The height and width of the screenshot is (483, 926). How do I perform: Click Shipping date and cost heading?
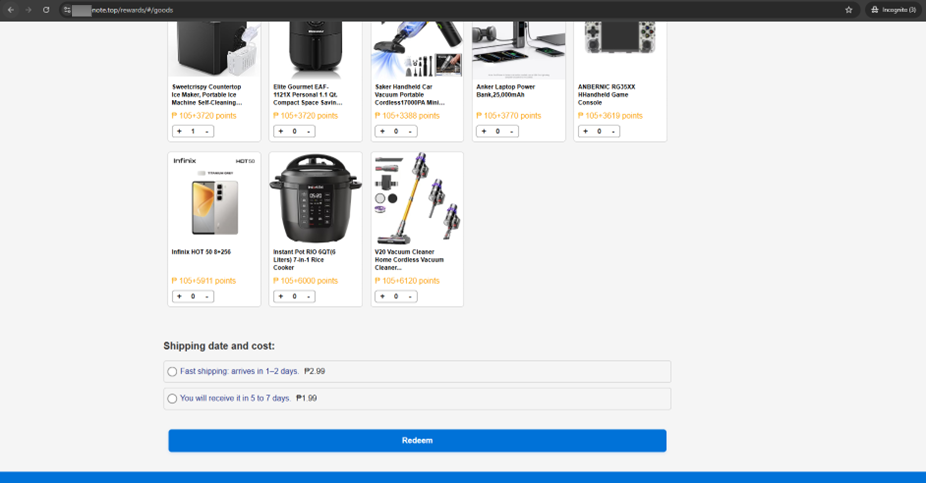tap(219, 346)
